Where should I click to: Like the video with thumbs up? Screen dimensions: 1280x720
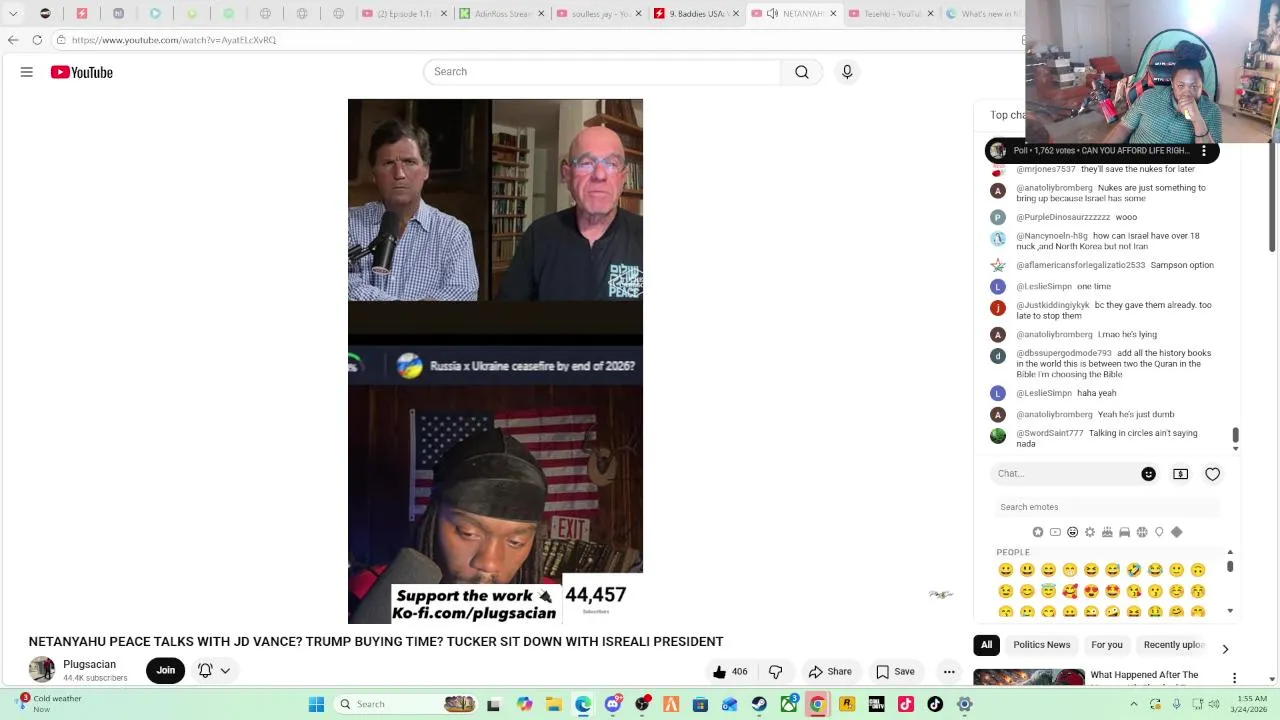[730, 672]
